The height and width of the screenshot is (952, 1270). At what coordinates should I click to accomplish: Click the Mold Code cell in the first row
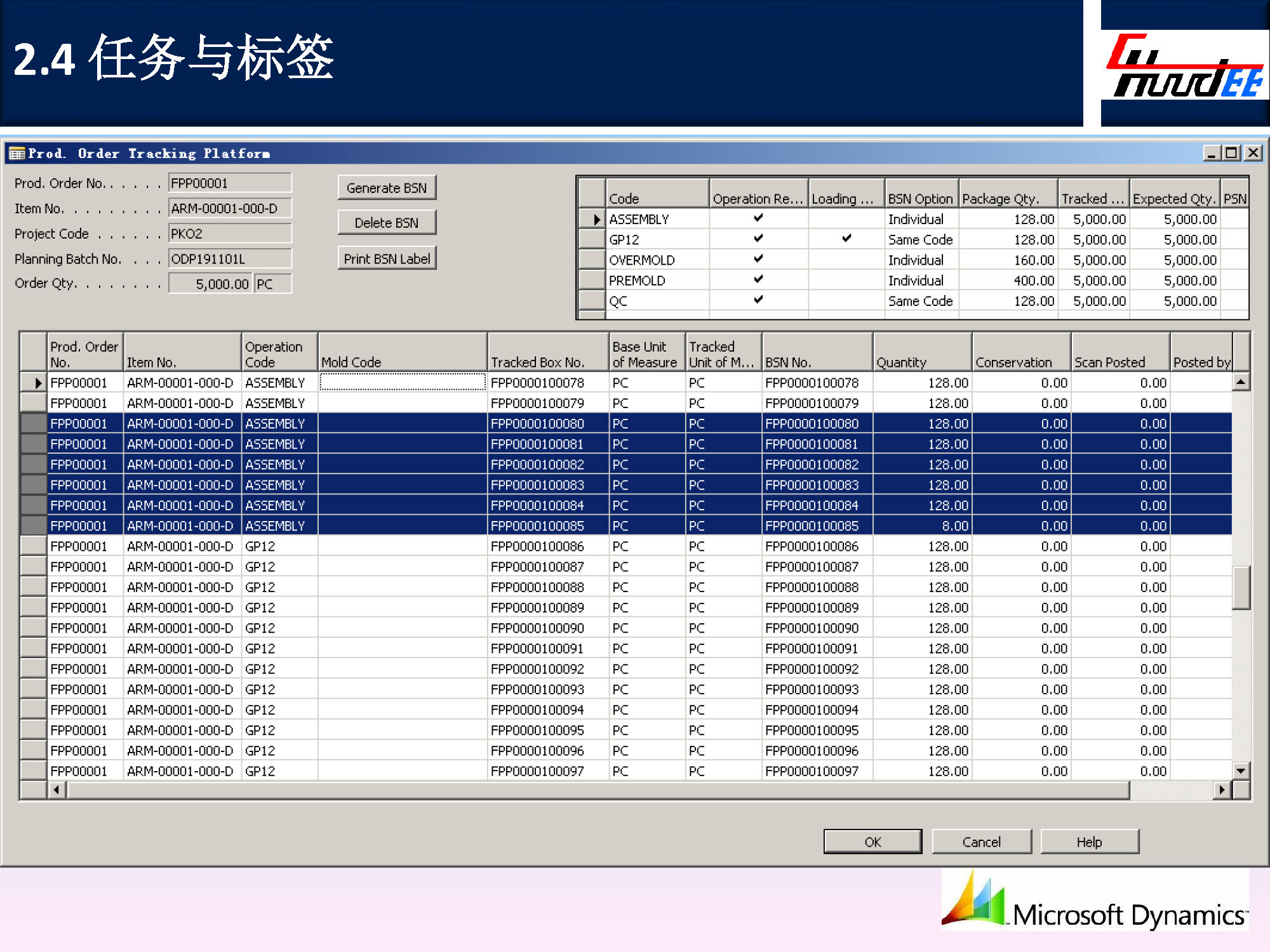pyautogui.click(x=402, y=382)
